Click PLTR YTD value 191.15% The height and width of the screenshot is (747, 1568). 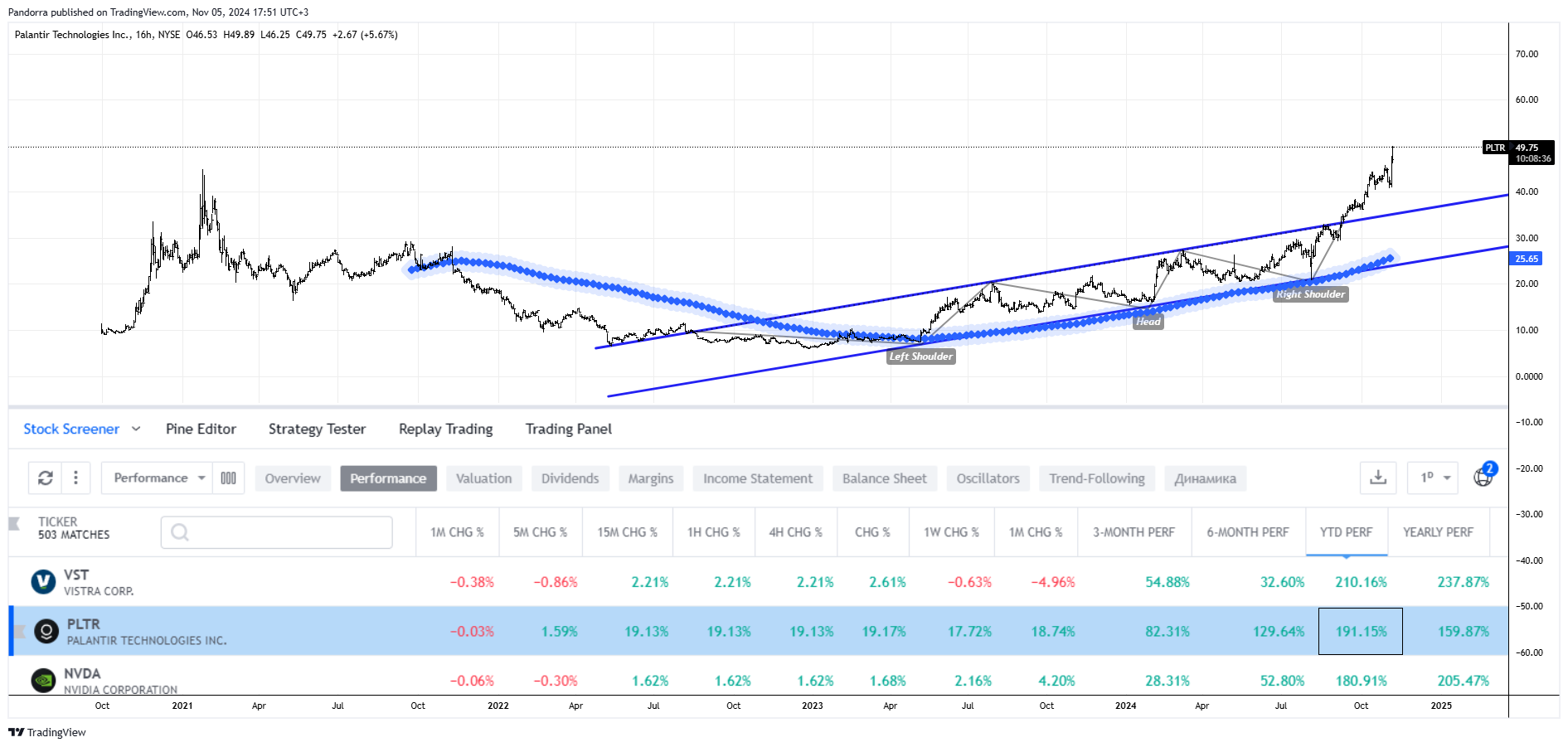1361,632
